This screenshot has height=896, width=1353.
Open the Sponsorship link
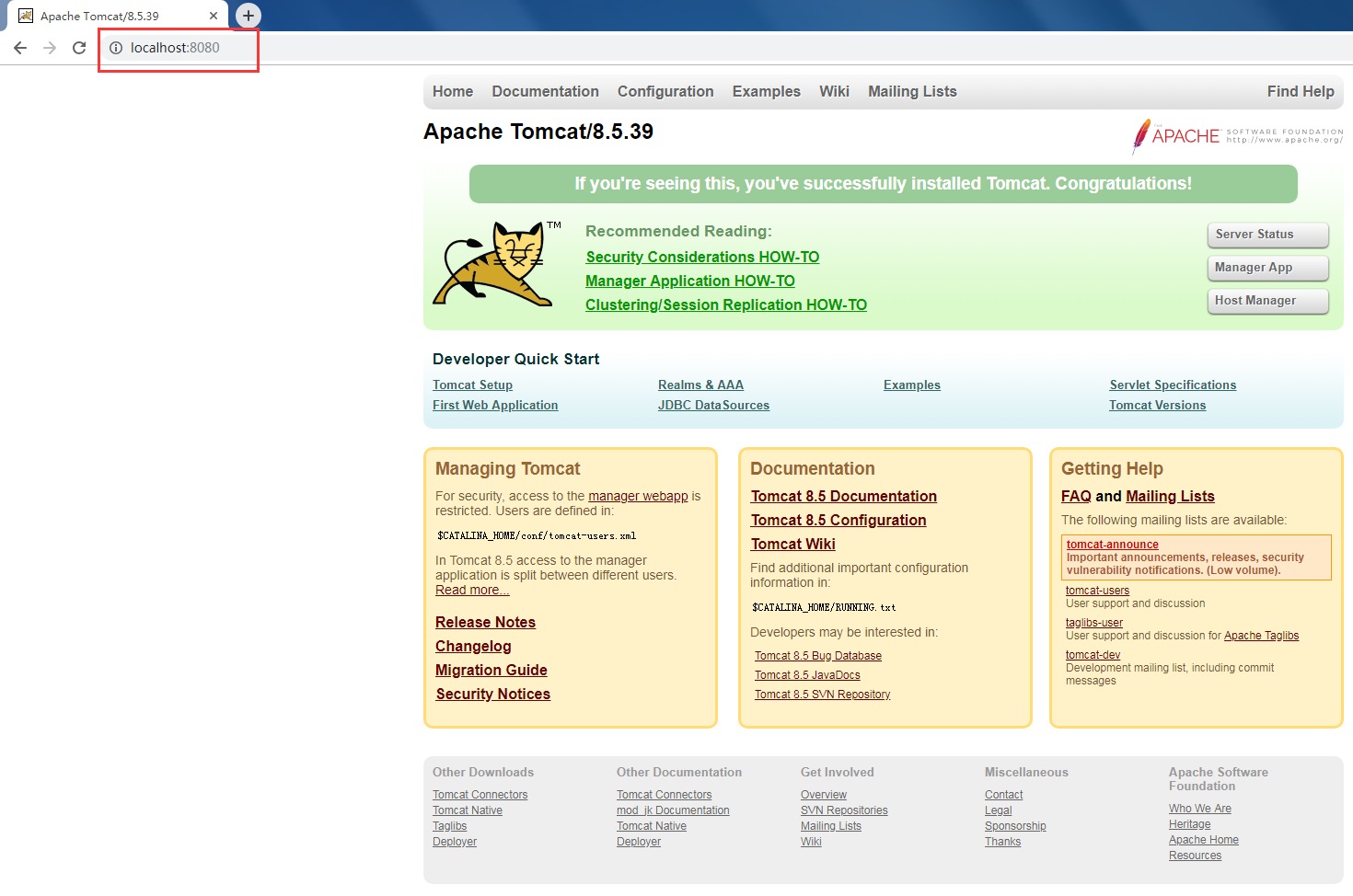1015,826
